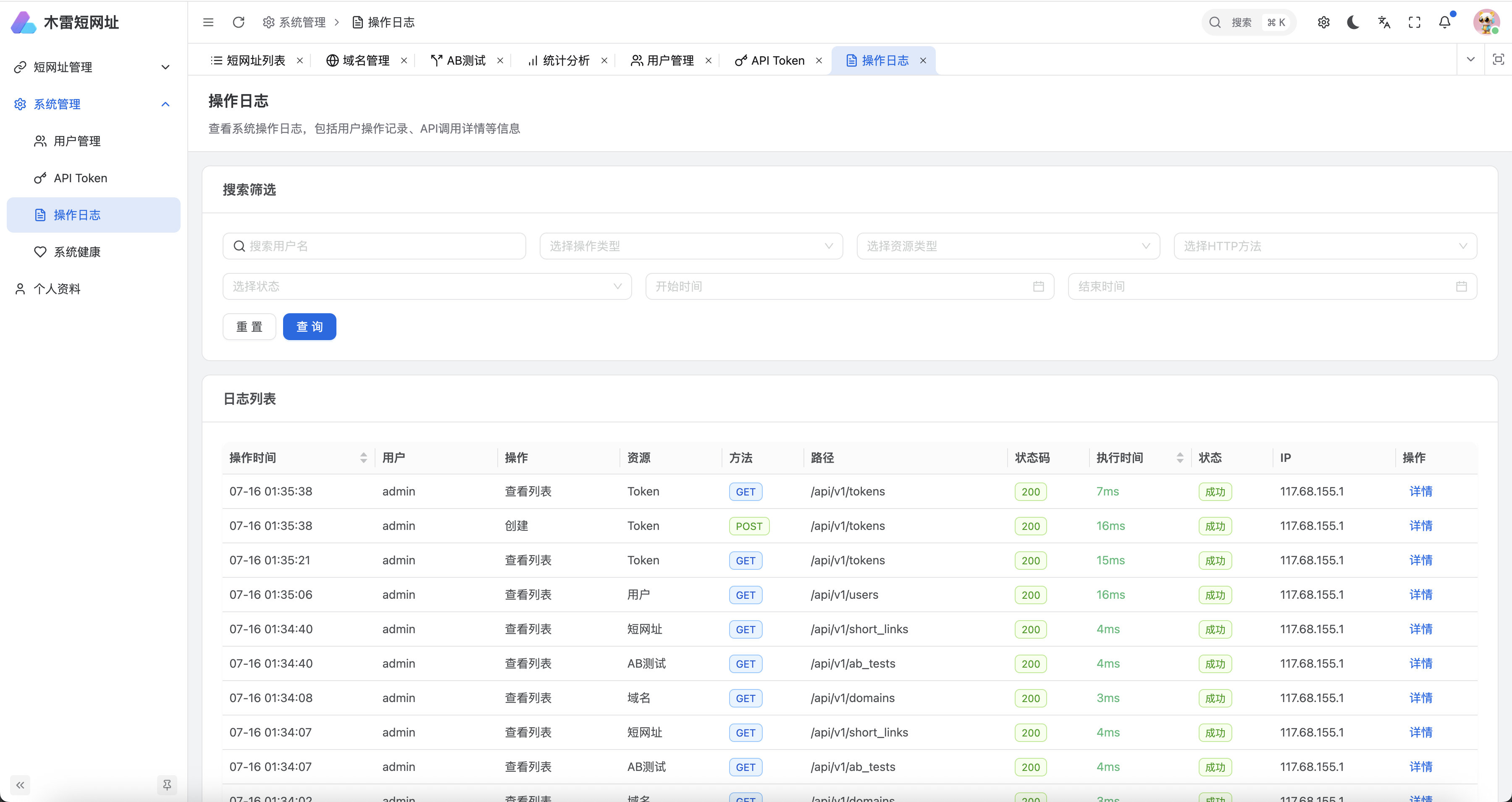Open the 选择操作类型 dropdown
1512x802 pixels.
click(x=691, y=246)
